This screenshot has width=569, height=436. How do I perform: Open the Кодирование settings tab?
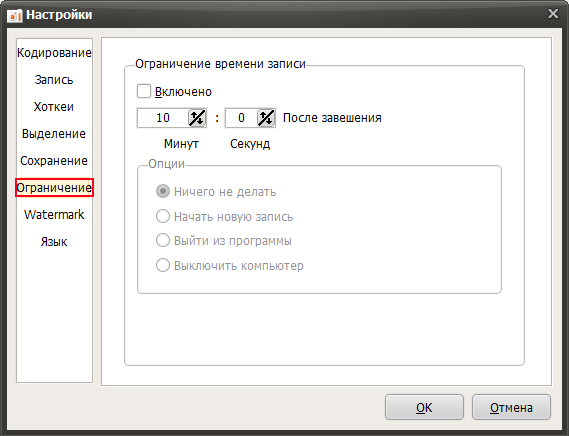pos(54,53)
